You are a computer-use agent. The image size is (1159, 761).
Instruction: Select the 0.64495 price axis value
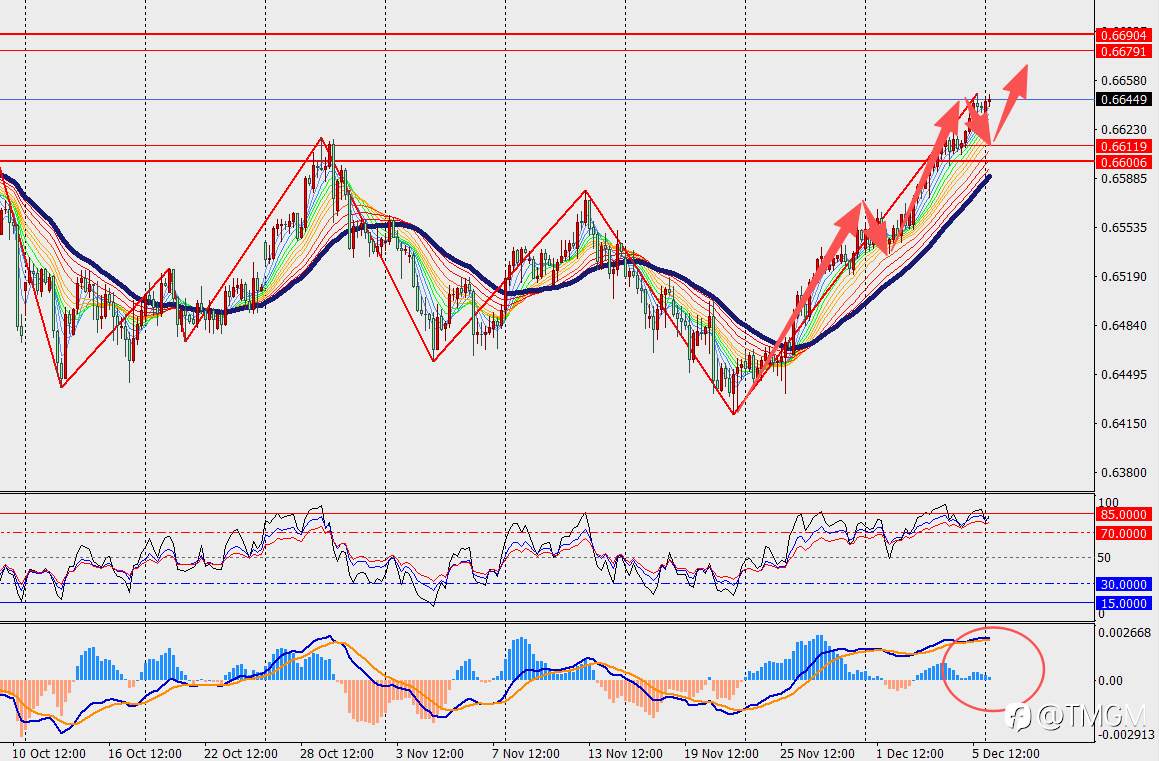[x=1124, y=375]
